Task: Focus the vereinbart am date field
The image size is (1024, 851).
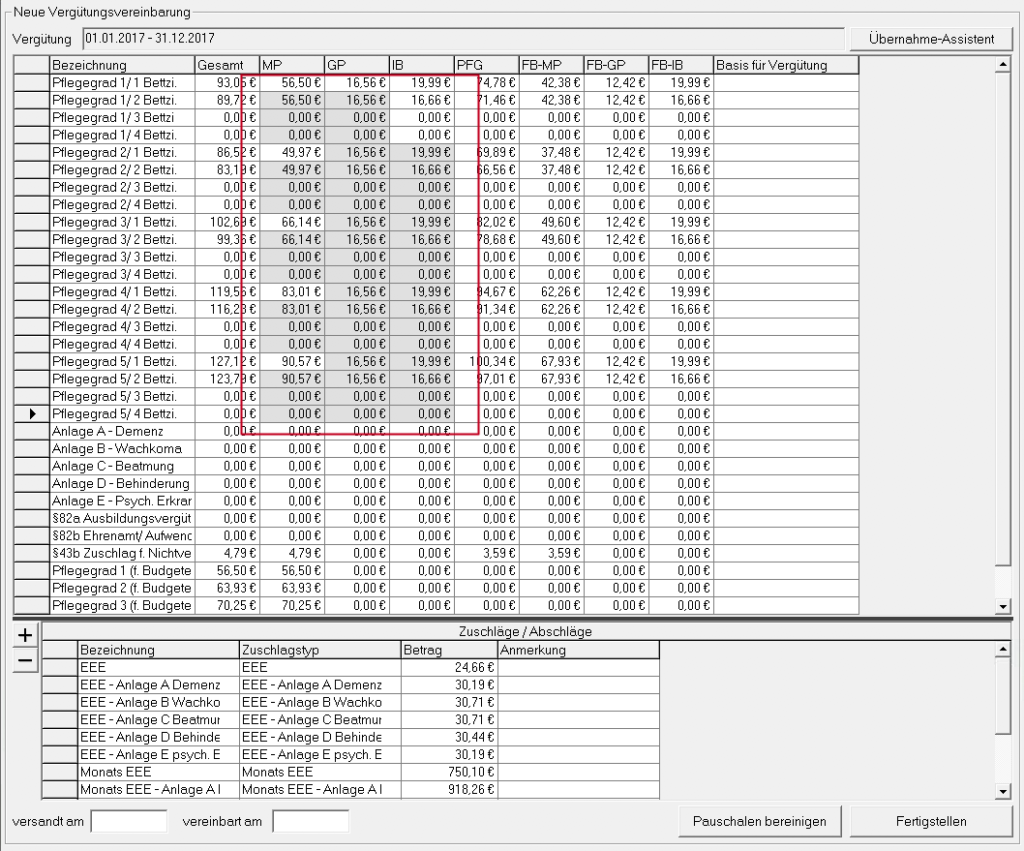Action: (310, 821)
